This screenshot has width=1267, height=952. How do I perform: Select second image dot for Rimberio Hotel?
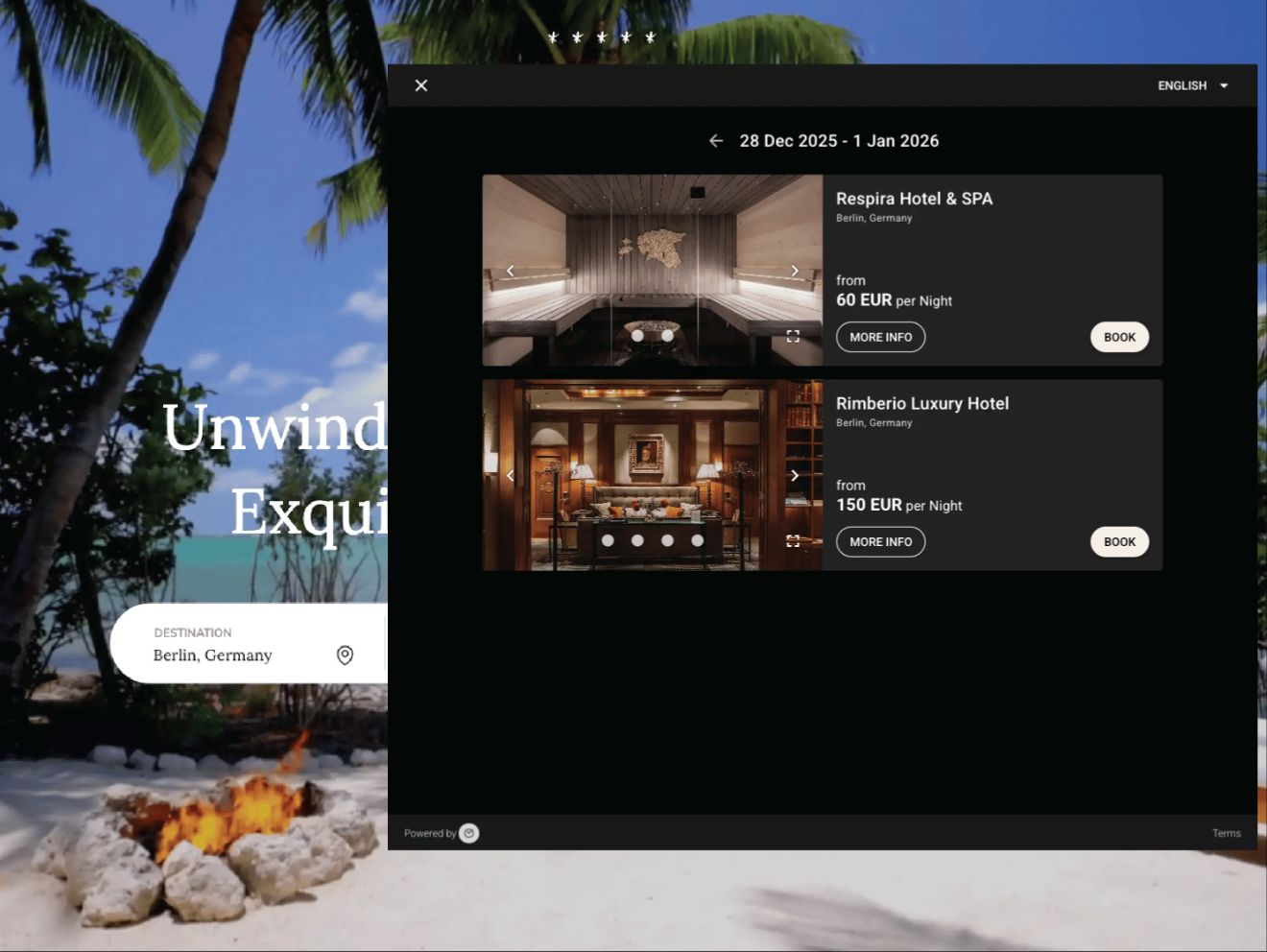(x=637, y=540)
